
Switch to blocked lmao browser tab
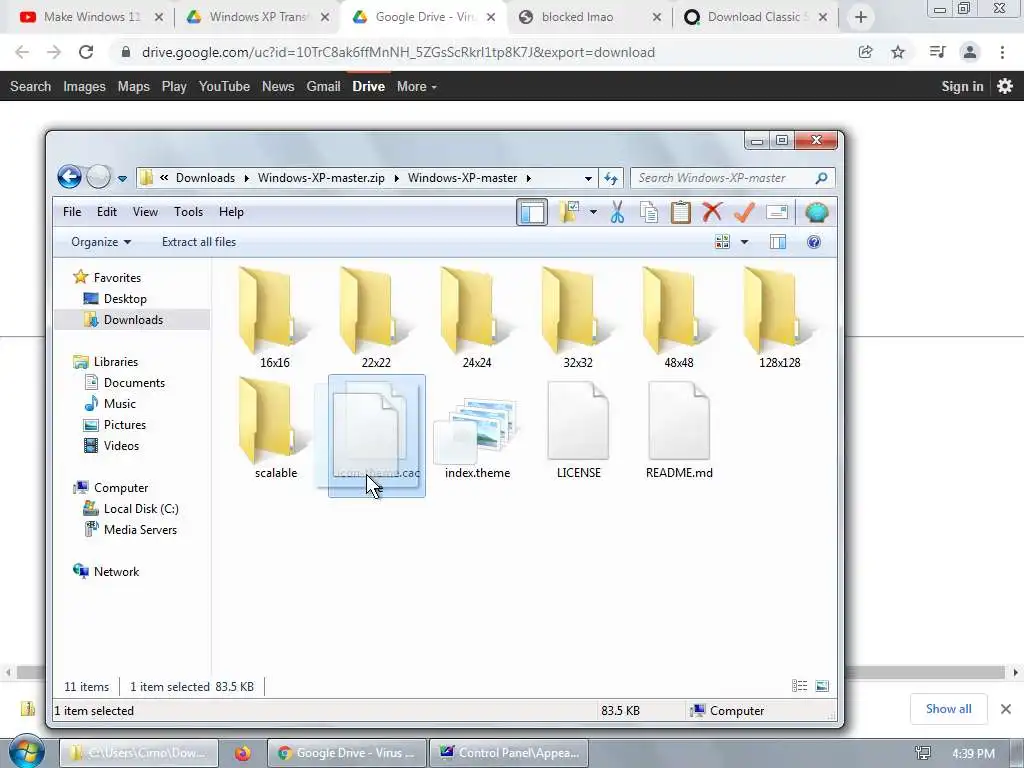coord(591,17)
